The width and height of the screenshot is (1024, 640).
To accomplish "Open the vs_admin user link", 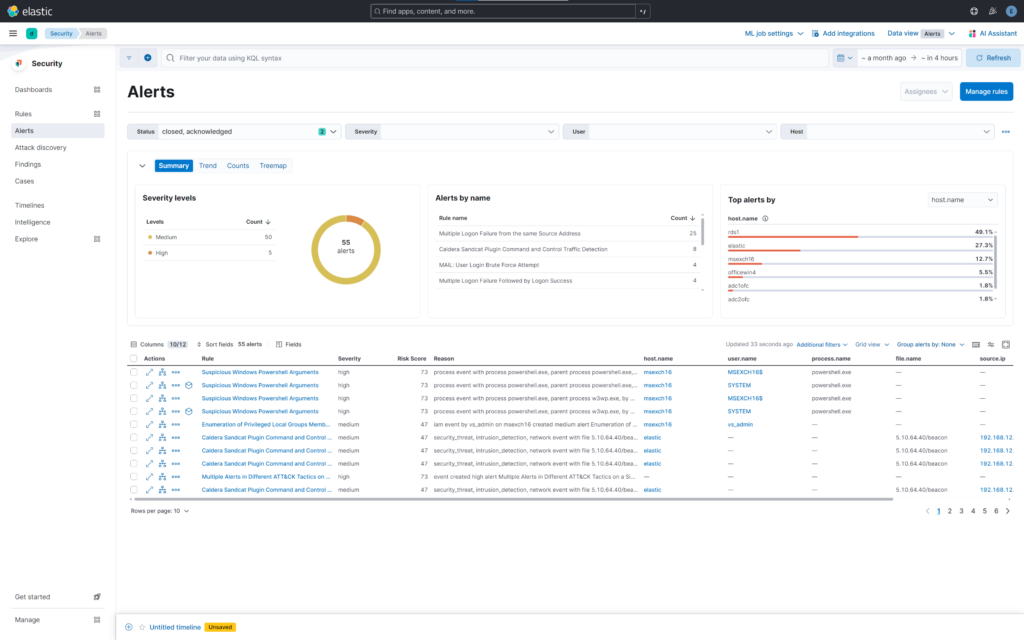I will pos(740,424).
